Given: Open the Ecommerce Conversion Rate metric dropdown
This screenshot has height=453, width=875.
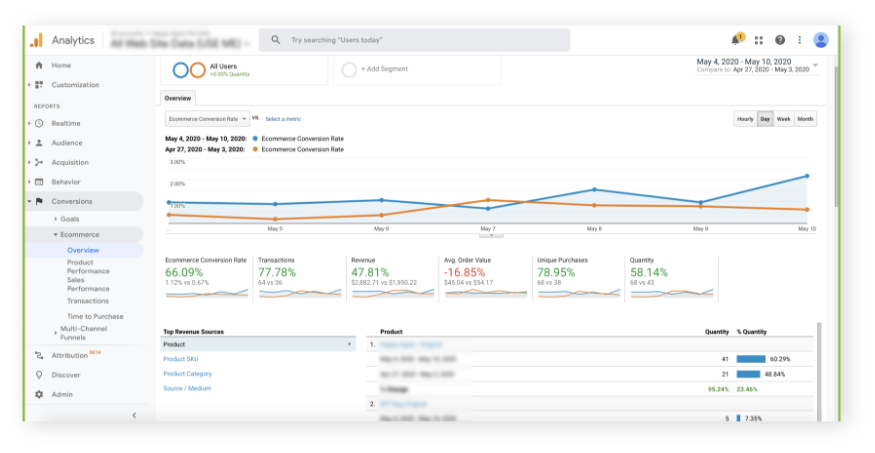Looking at the screenshot, I should 207,118.
